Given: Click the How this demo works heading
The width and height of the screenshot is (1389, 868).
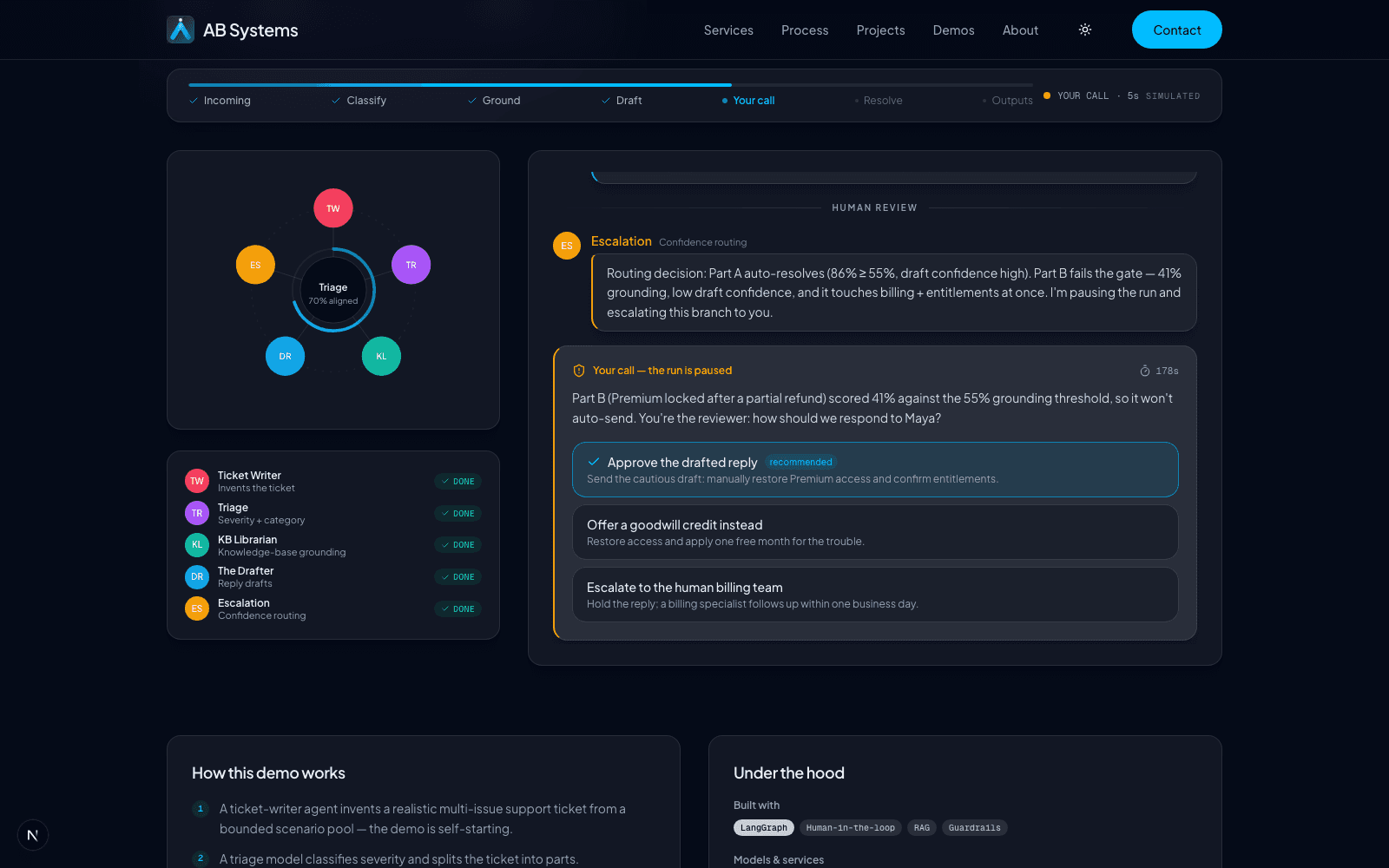Looking at the screenshot, I should click(x=268, y=773).
